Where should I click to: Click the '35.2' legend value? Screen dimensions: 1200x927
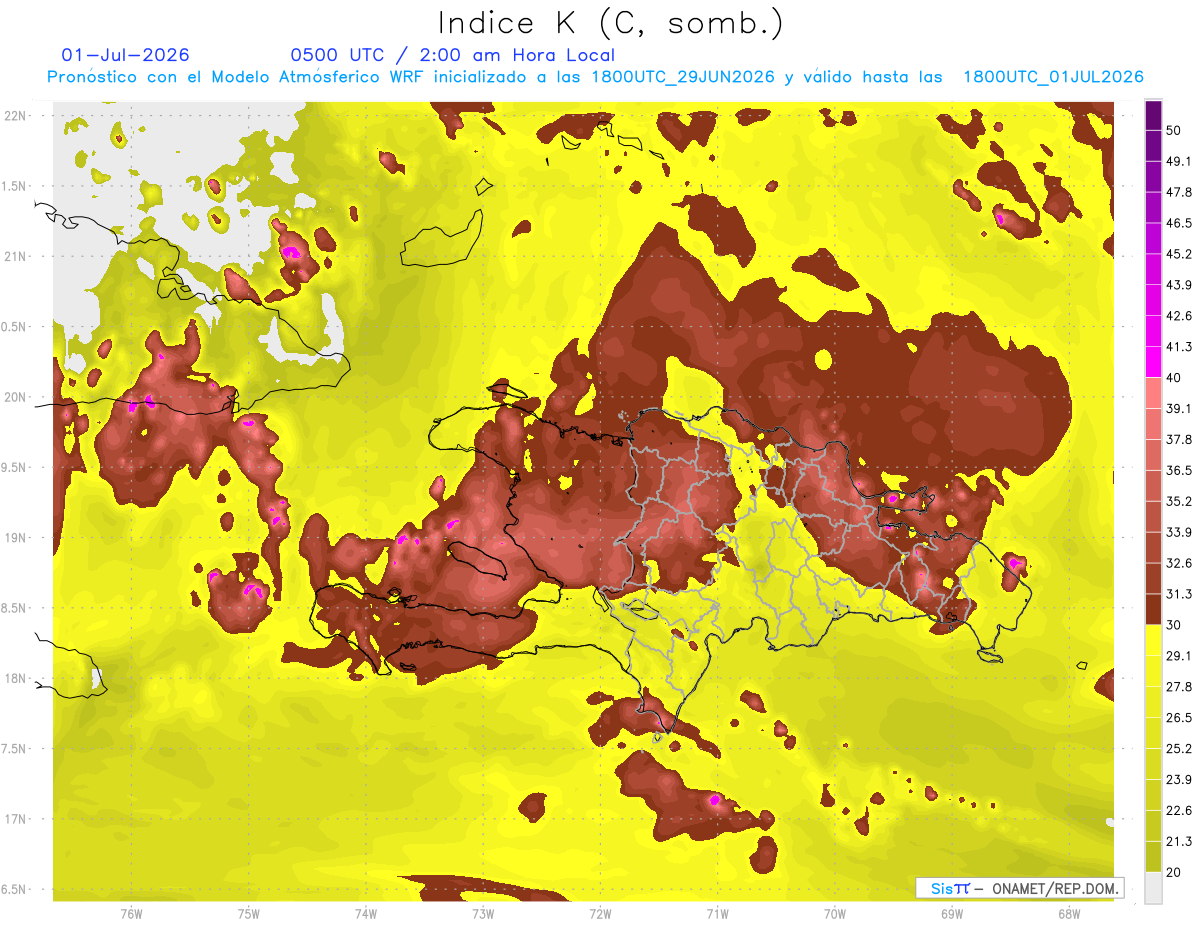coord(1179,502)
